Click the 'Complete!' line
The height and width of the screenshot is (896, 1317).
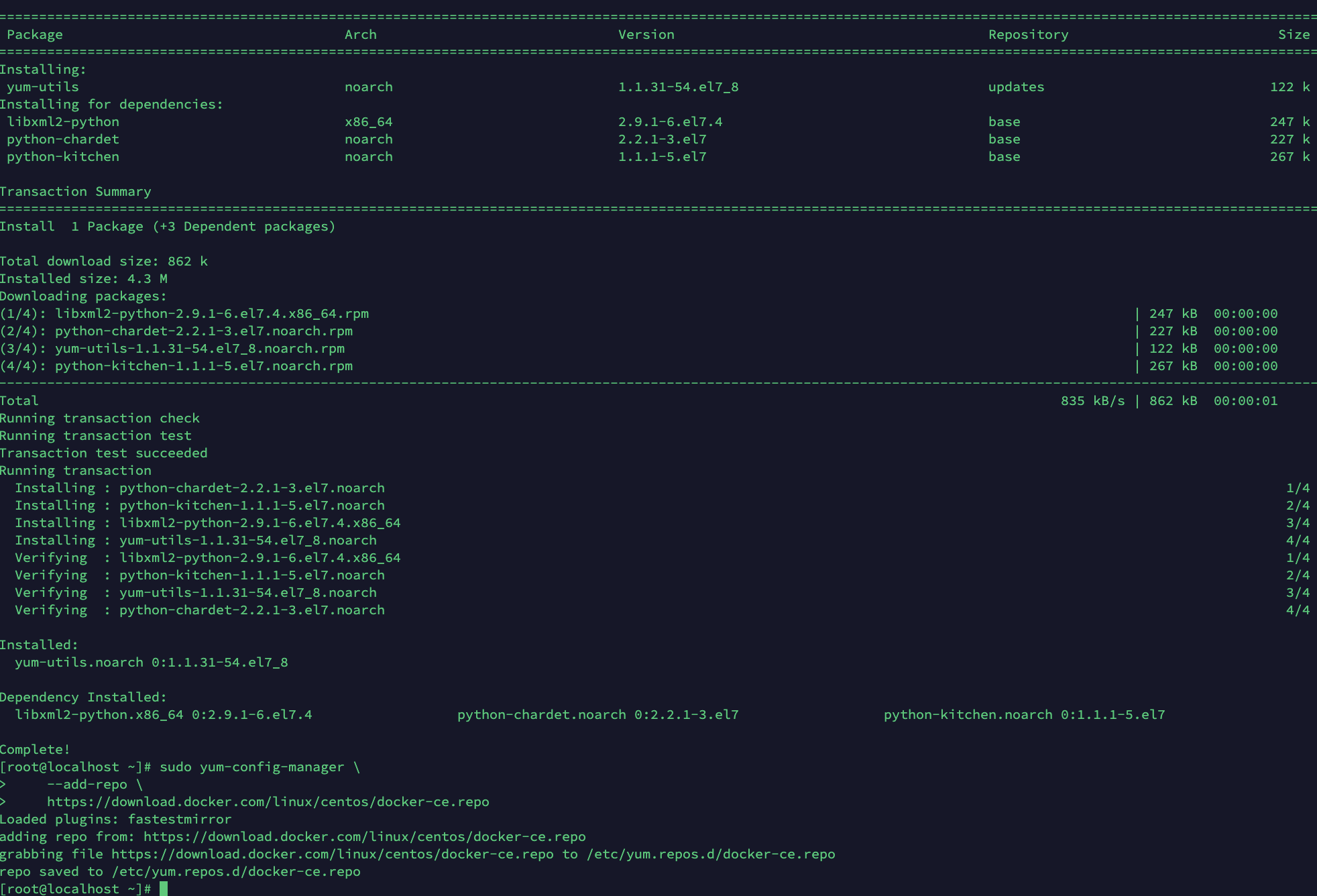click(x=35, y=749)
